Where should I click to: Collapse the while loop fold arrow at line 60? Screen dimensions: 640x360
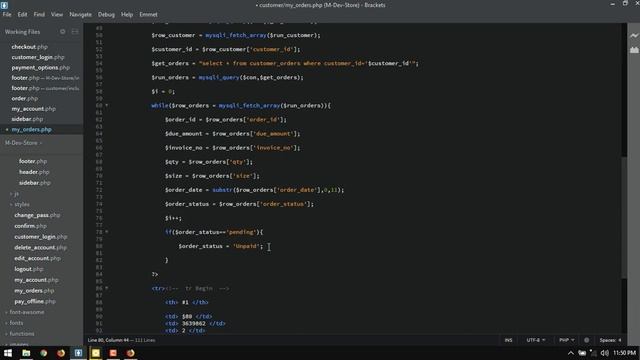click(107, 105)
